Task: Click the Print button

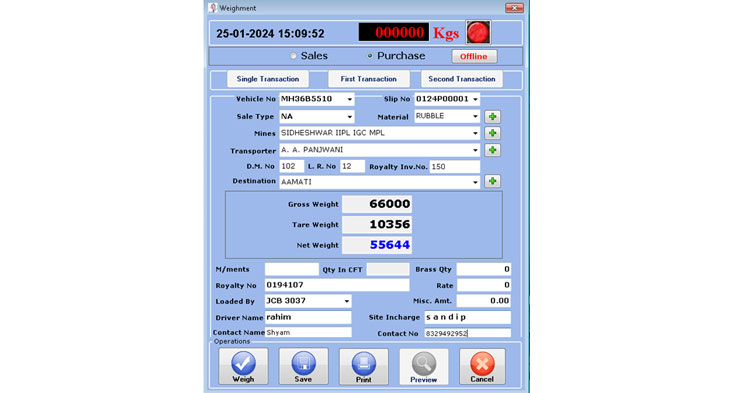Action: pyautogui.click(x=364, y=366)
